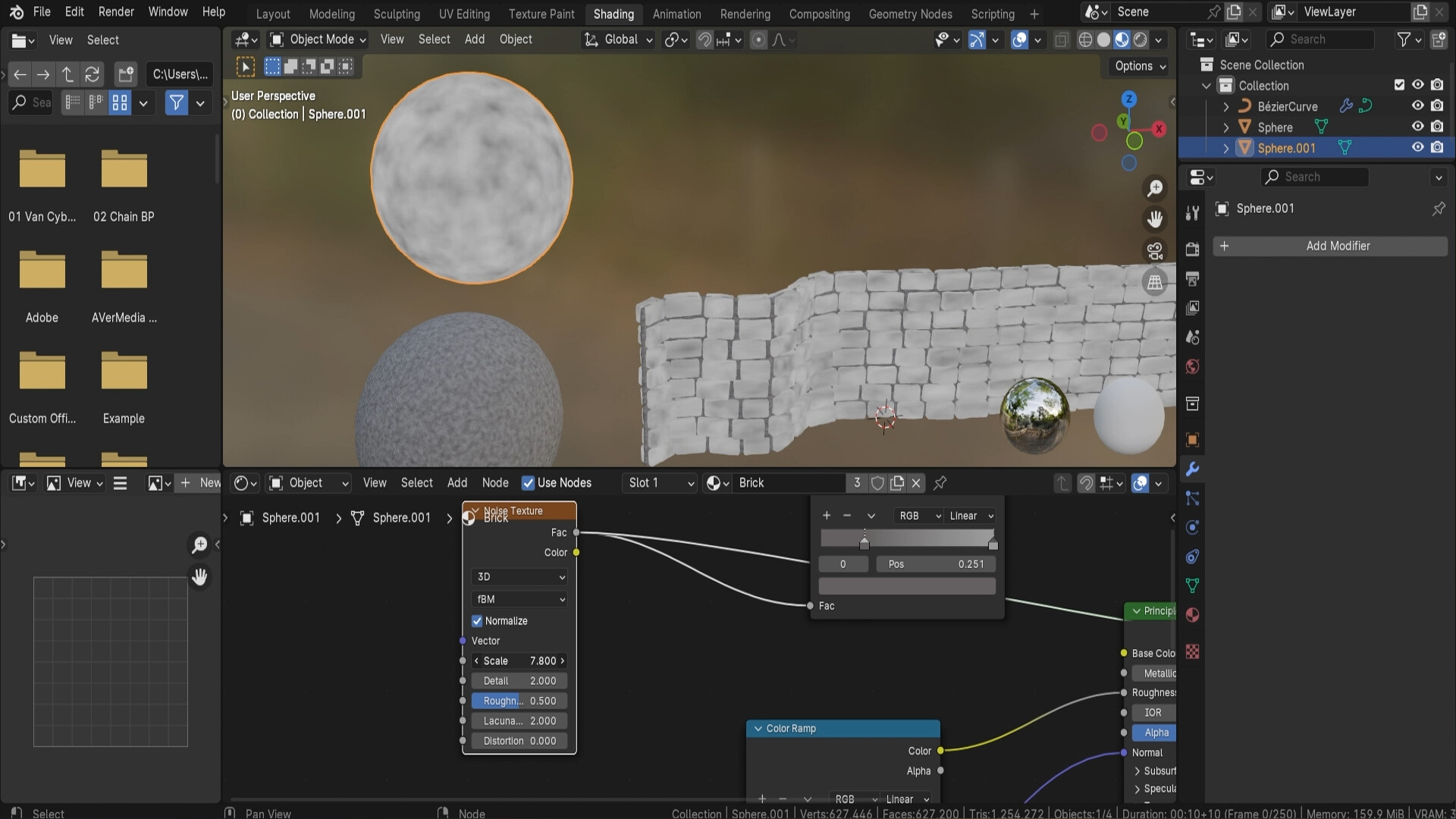Screen dimensions: 1456x819
Task: Switch viewport to Rendered shading mode
Action: [x=1141, y=39]
